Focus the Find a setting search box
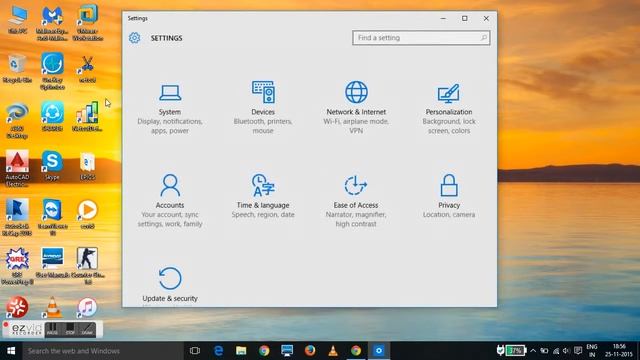This screenshot has height=360, width=640. pyautogui.click(x=421, y=38)
